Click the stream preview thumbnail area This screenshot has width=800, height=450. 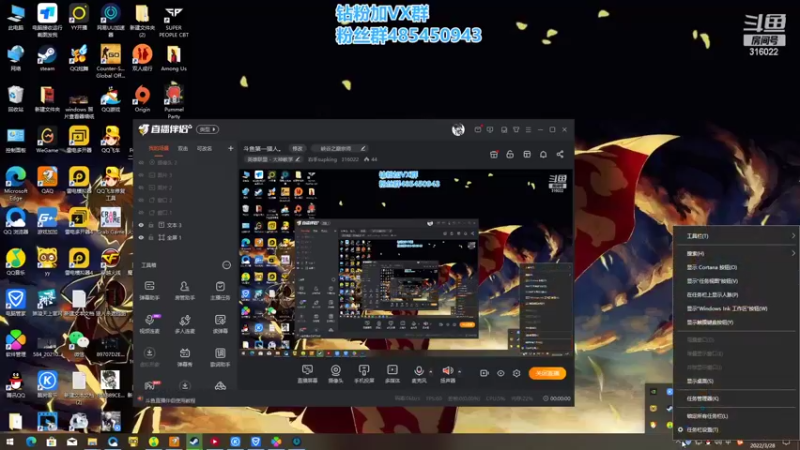(406, 263)
